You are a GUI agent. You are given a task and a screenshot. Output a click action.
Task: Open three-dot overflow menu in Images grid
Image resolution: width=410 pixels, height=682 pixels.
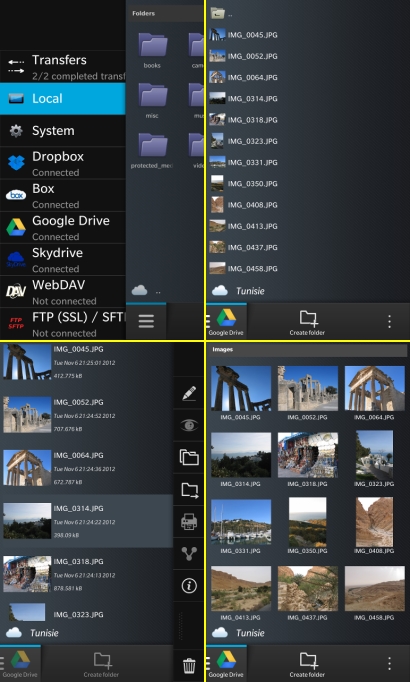(x=389, y=663)
